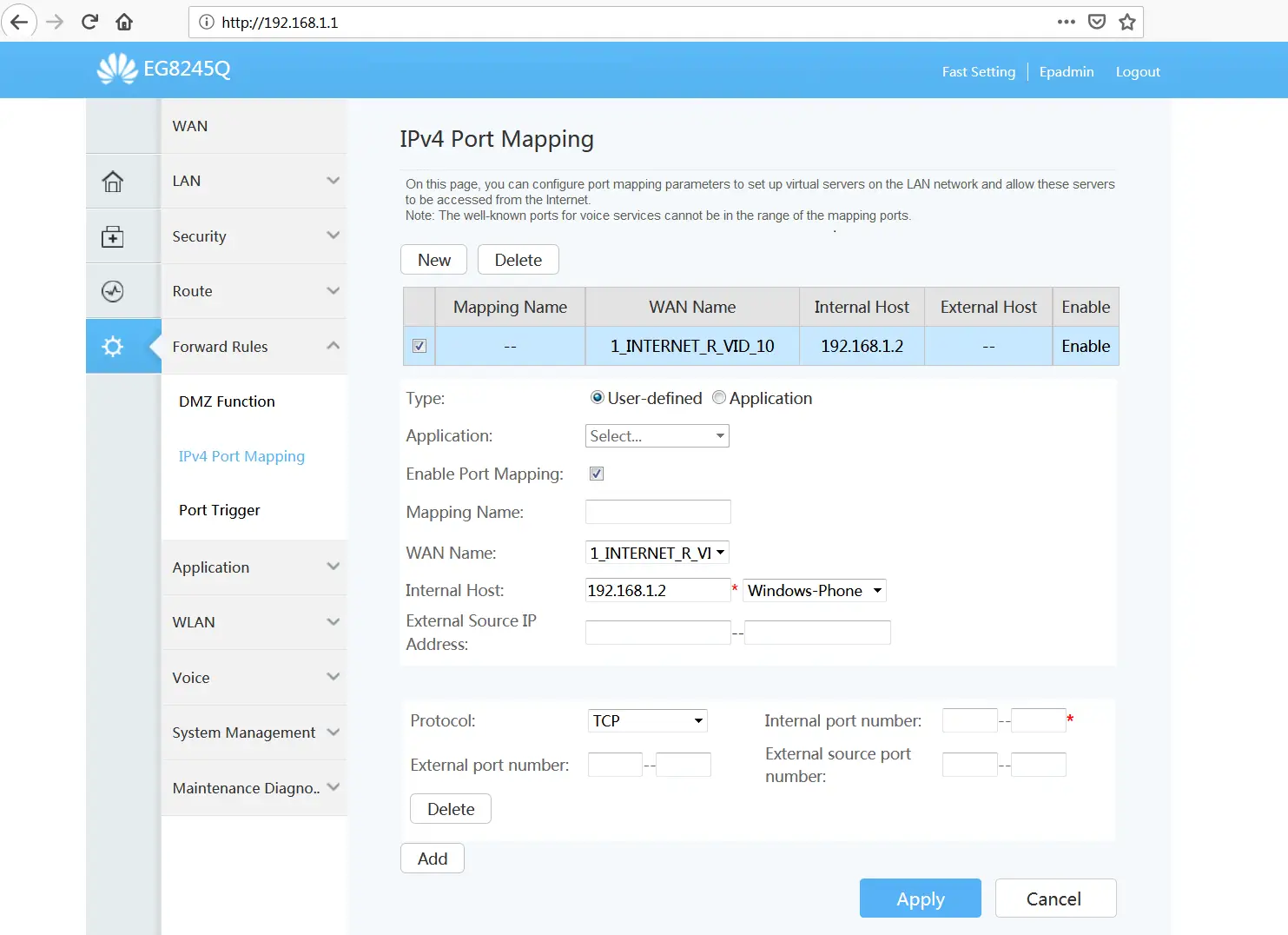
Task: Open IPv4 Port Mapping page
Action: click(241, 456)
